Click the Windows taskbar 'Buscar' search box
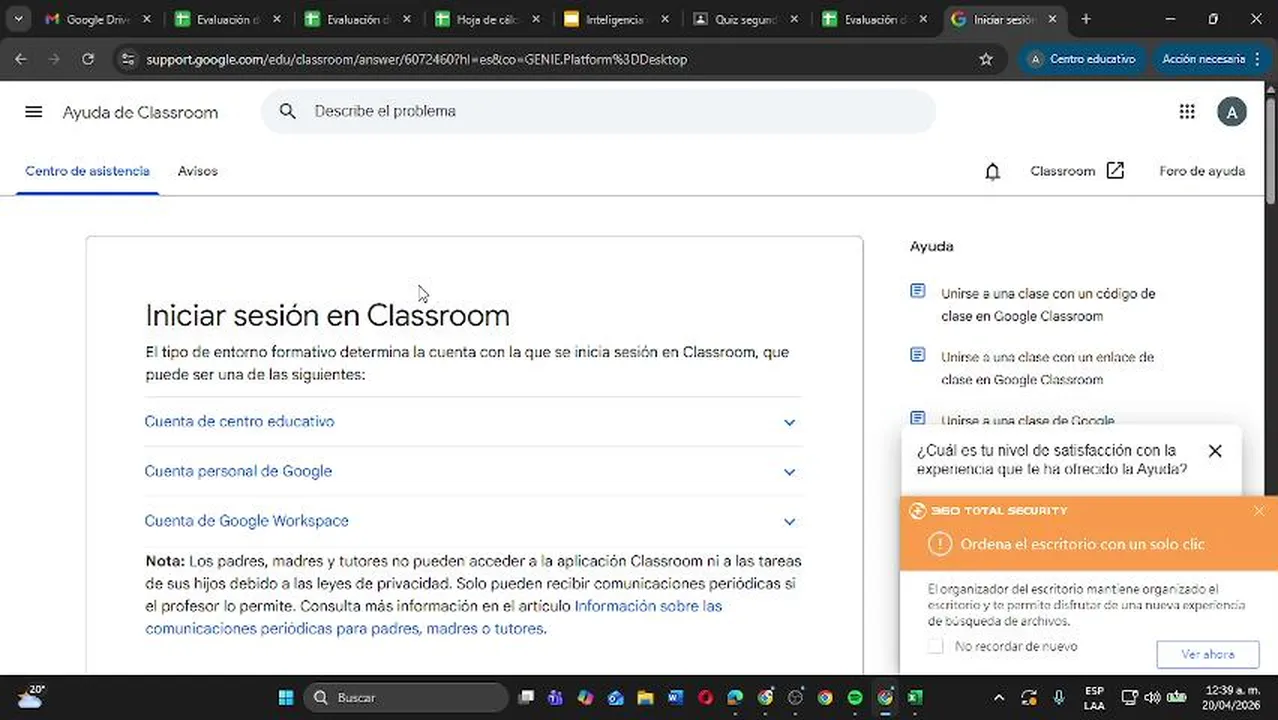Image resolution: width=1278 pixels, height=720 pixels. tap(405, 697)
